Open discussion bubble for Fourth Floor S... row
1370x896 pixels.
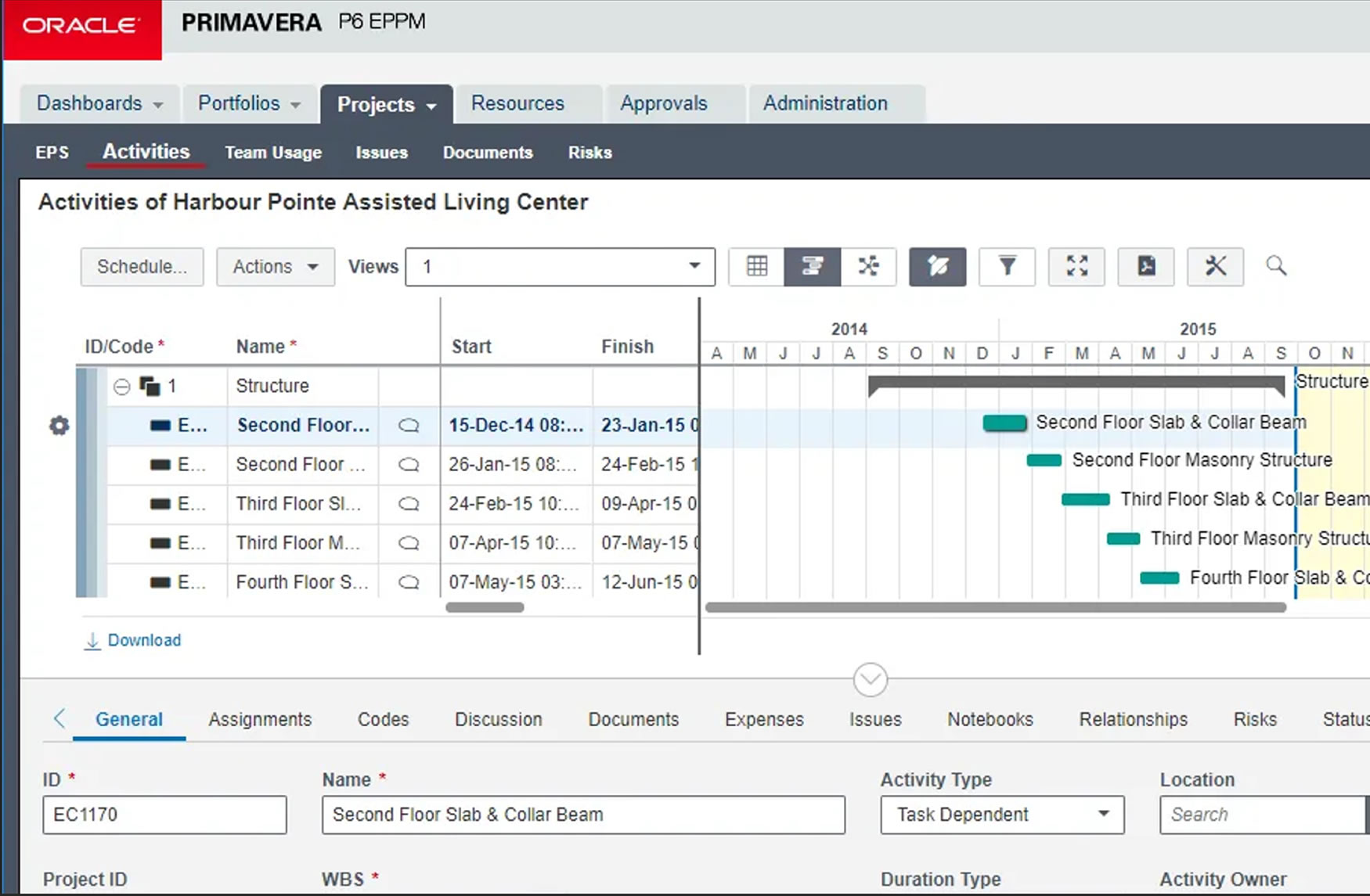pyautogui.click(x=409, y=582)
